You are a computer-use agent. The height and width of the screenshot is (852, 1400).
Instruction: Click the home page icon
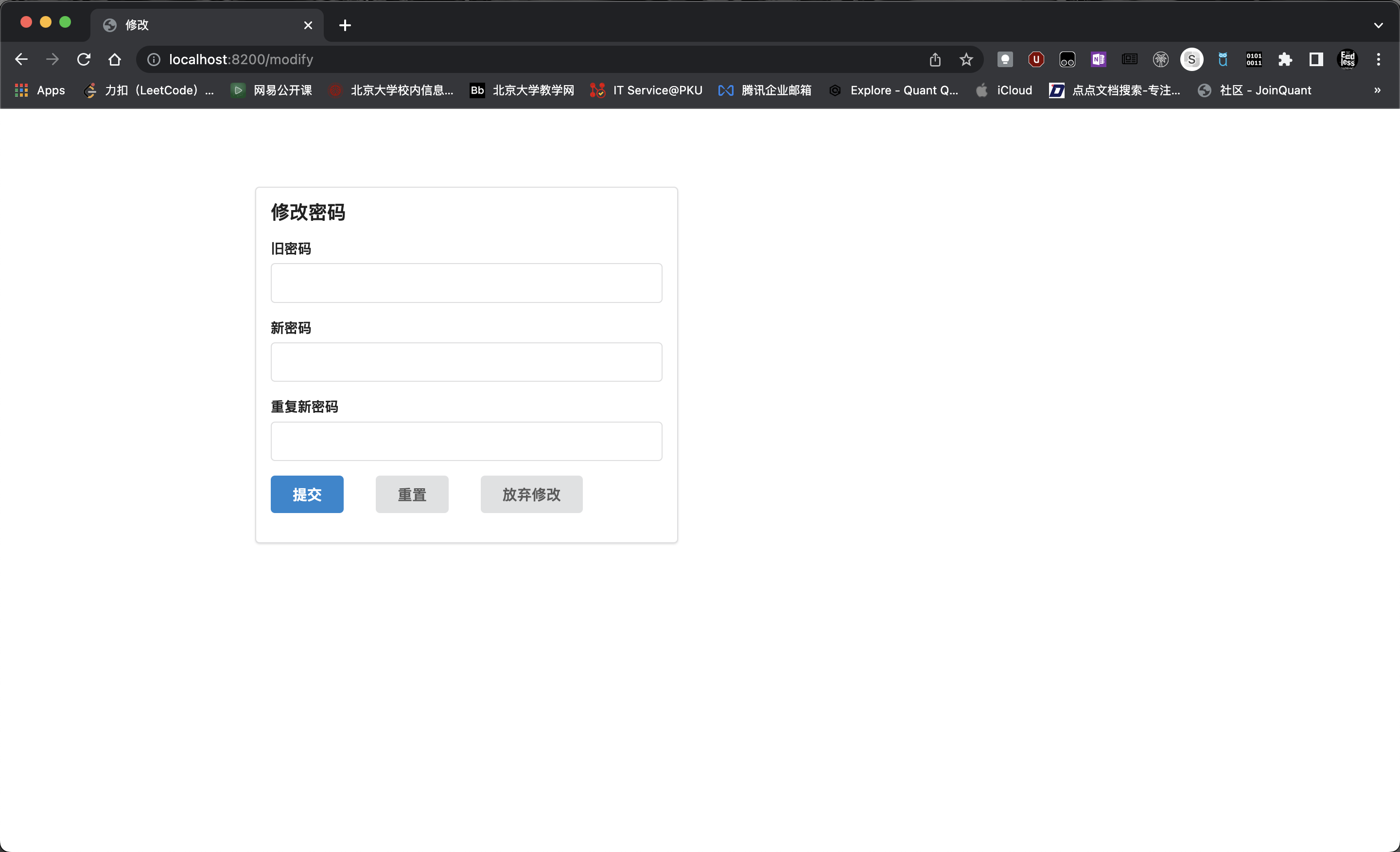[x=115, y=59]
